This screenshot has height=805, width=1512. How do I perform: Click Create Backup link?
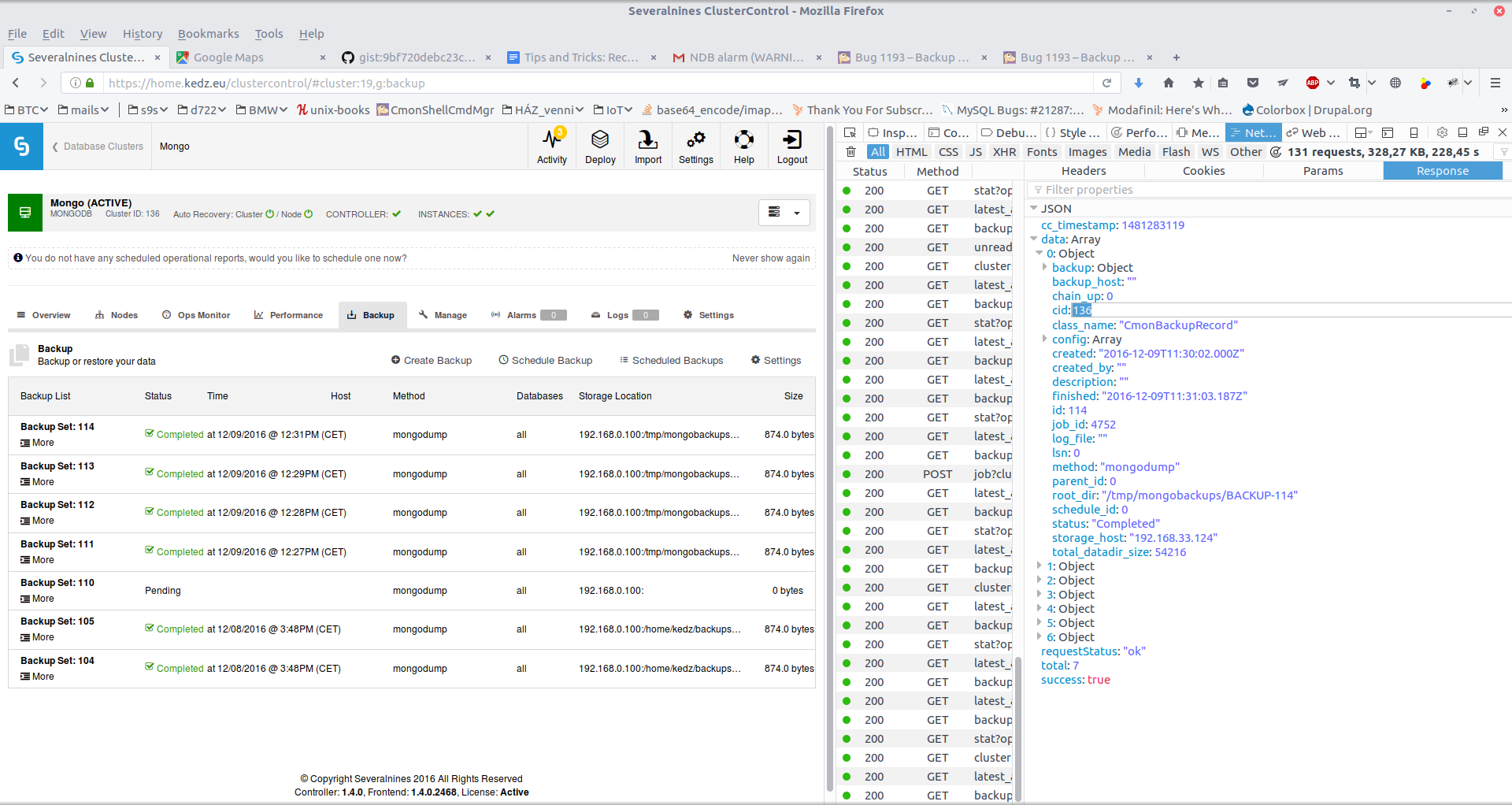432,361
